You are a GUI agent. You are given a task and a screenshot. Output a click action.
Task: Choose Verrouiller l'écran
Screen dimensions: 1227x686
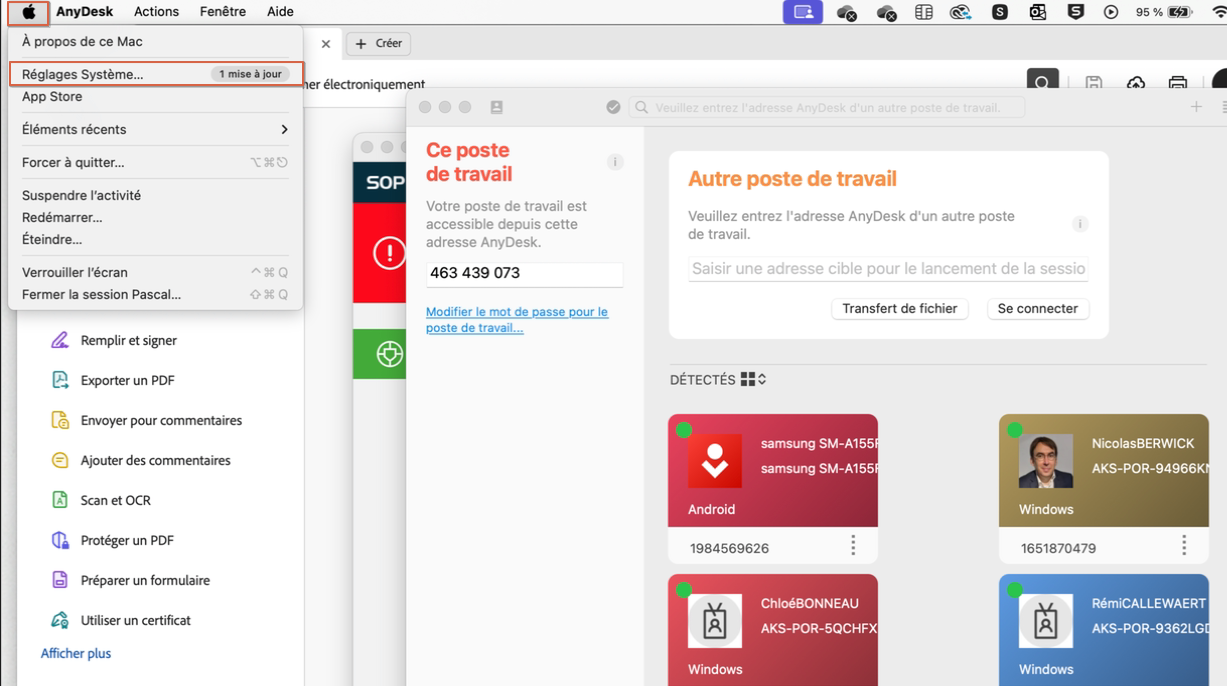click(x=155, y=272)
